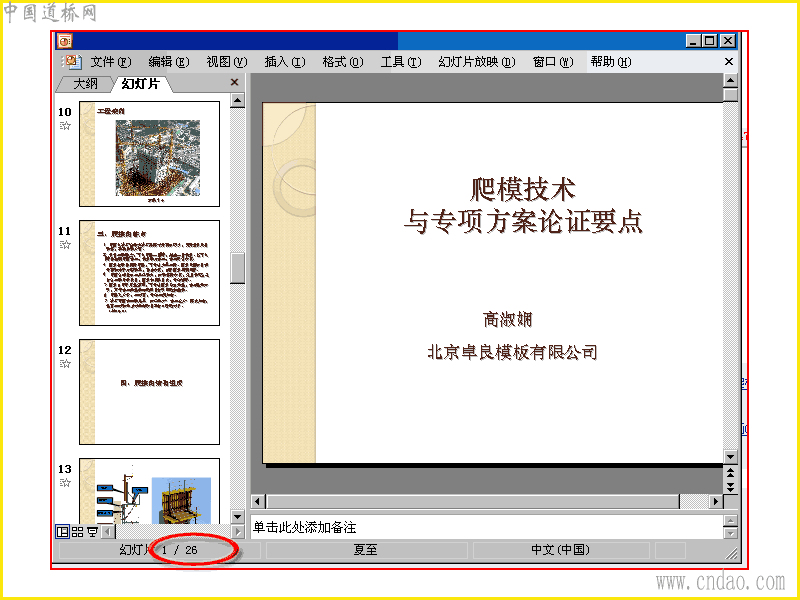800x600 pixels.
Task: Switch to the 大纲 tab
Action: pos(85,84)
